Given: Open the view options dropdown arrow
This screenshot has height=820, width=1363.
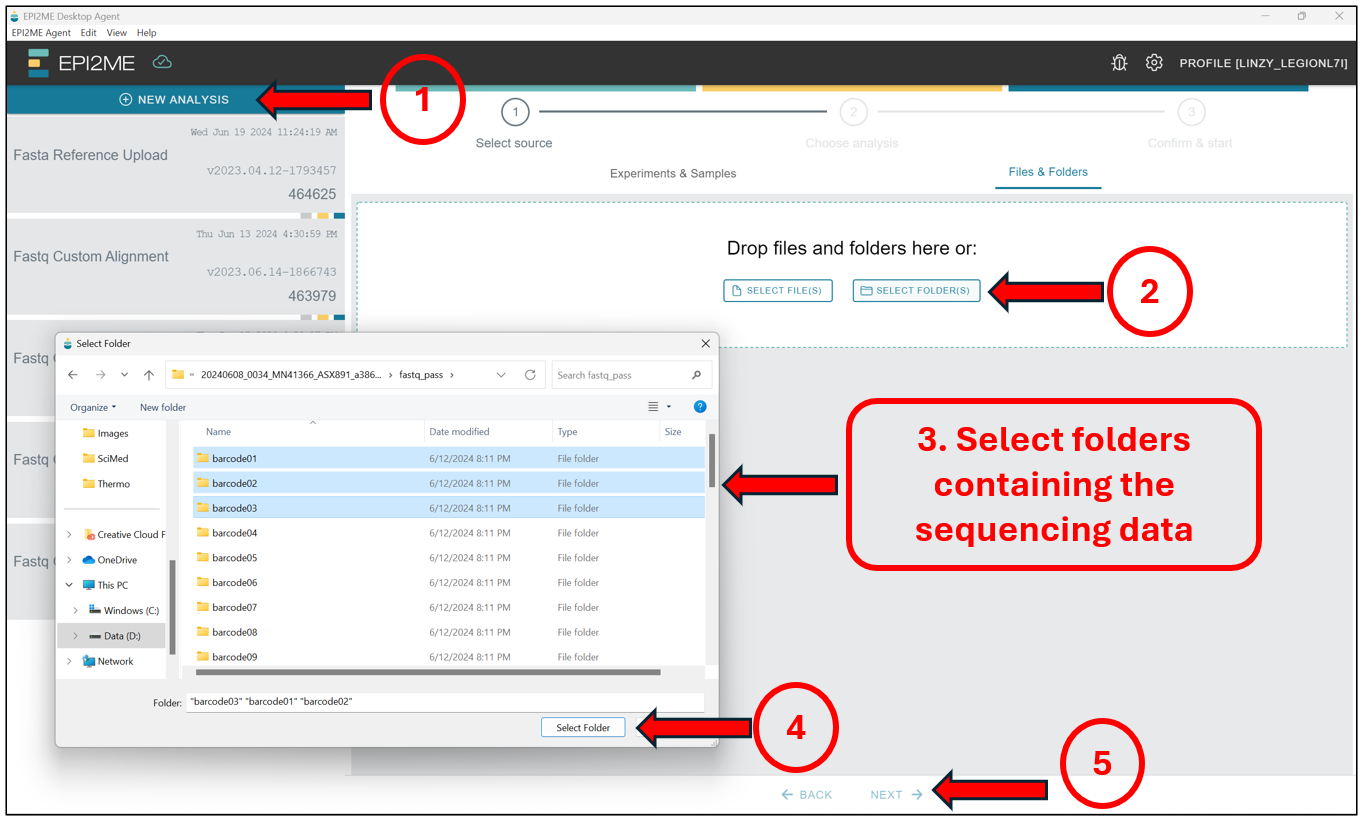Looking at the screenshot, I should click(669, 407).
